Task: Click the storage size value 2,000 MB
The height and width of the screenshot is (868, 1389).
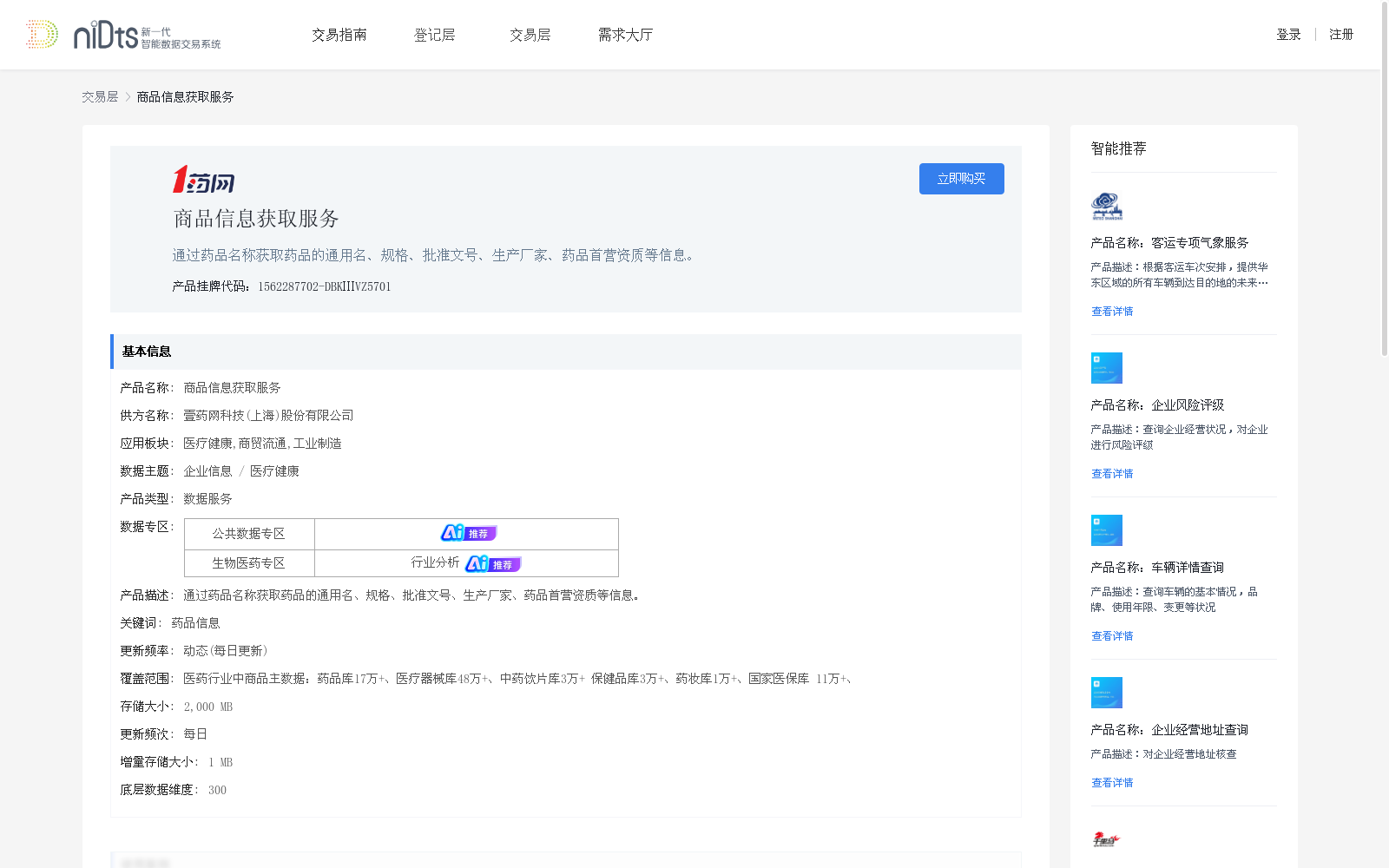Action: click(208, 707)
